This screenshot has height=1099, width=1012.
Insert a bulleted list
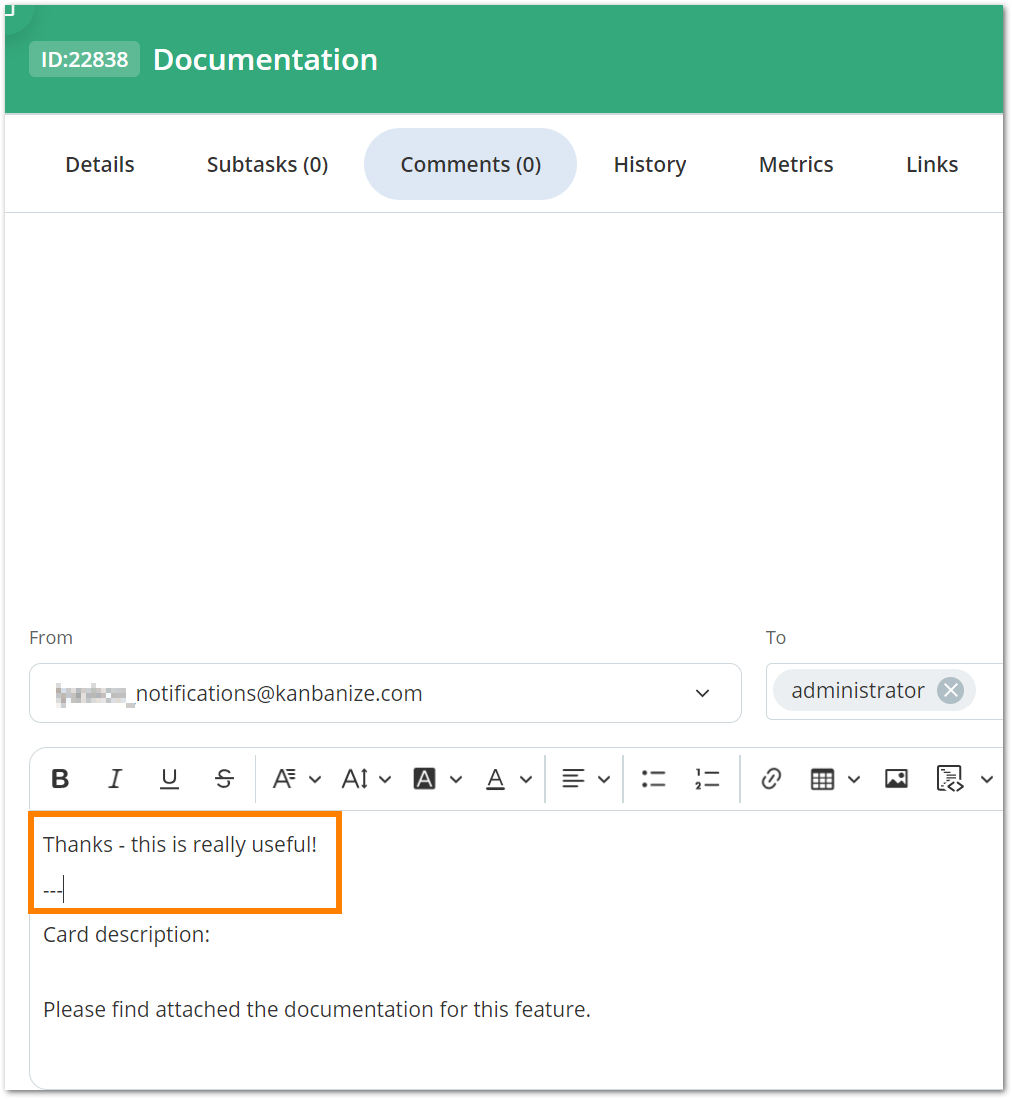653,778
